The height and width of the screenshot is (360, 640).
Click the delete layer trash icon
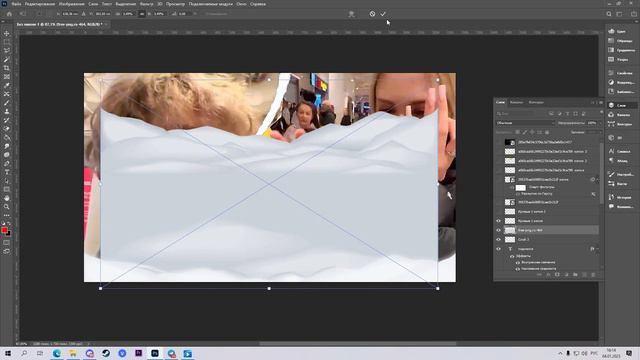coord(593,275)
